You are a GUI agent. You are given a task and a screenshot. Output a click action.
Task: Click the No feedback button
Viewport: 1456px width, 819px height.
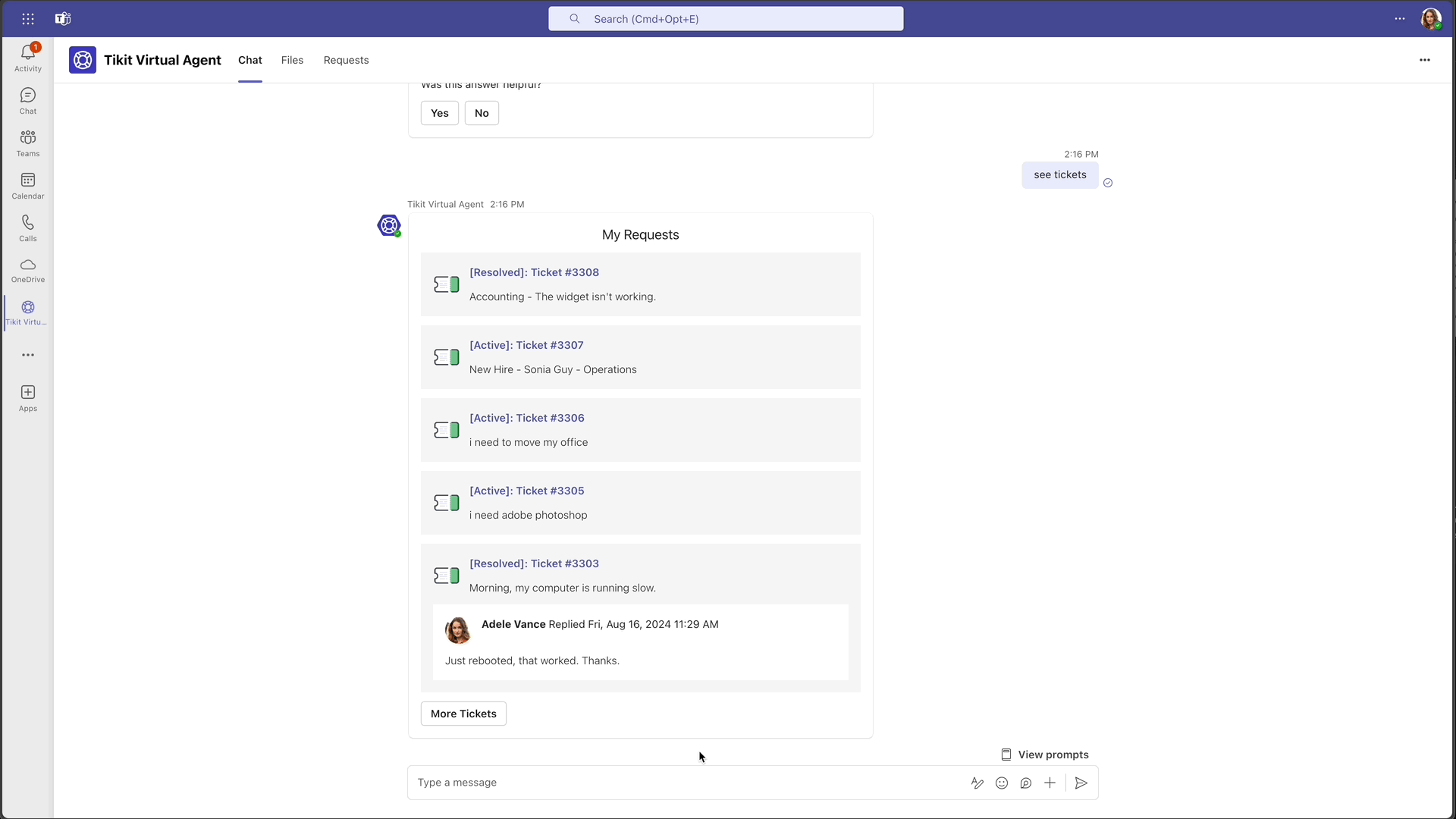[x=482, y=113]
